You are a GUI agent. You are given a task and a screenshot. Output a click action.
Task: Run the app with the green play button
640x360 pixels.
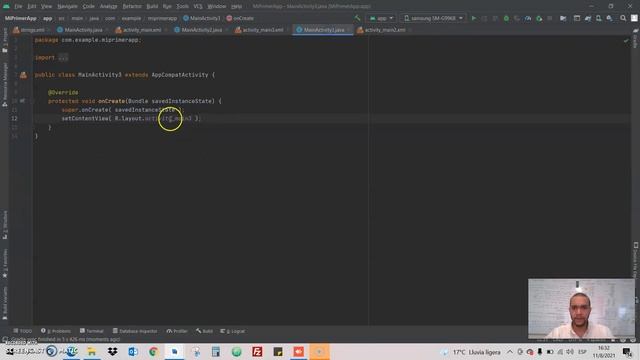coord(473,18)
